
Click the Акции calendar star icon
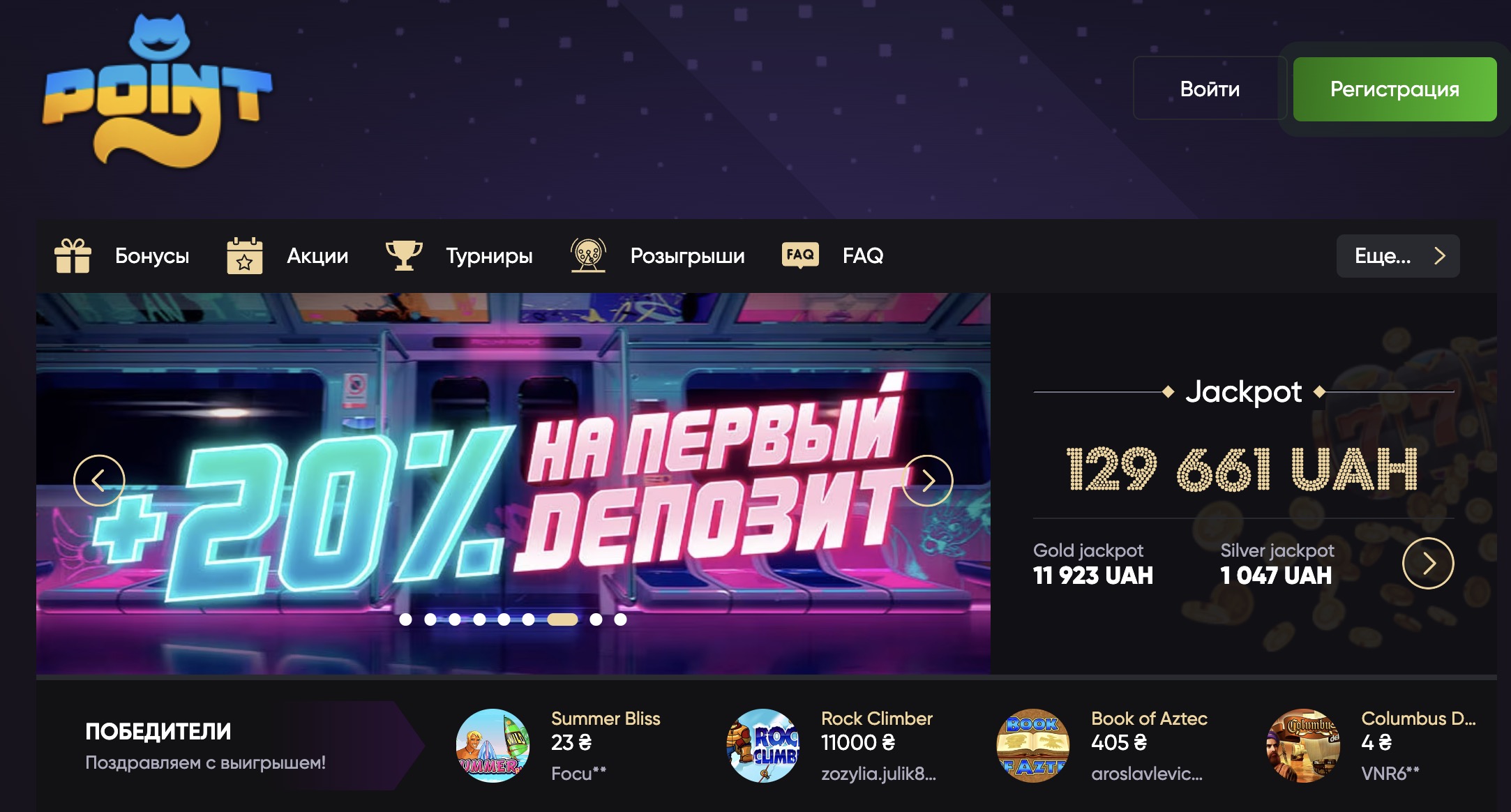coord(245,255)
